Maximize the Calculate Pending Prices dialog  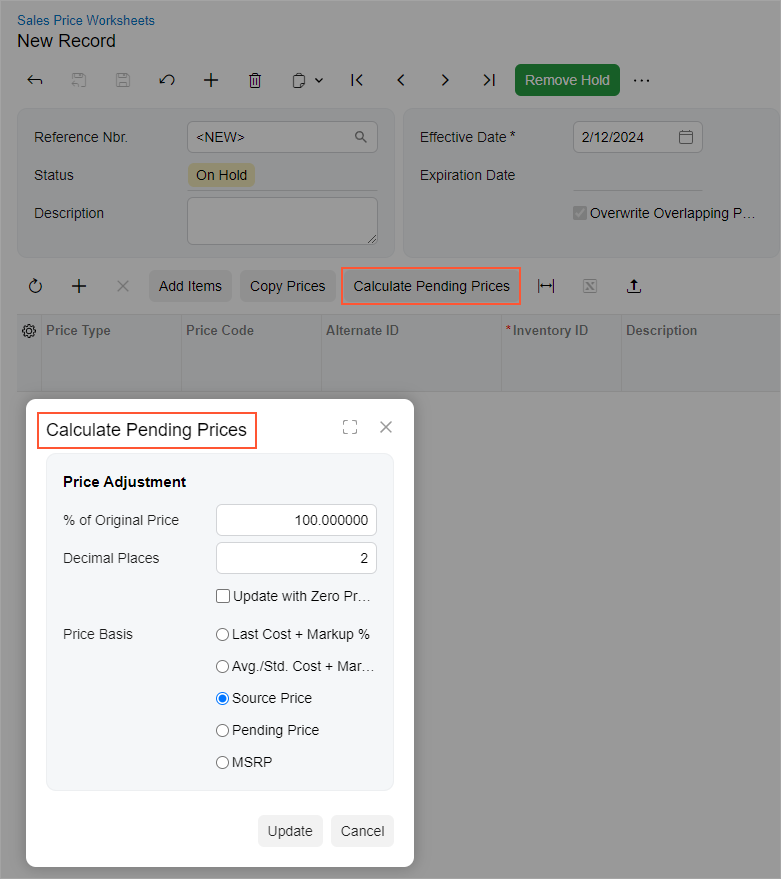click(x=349, y=427)
